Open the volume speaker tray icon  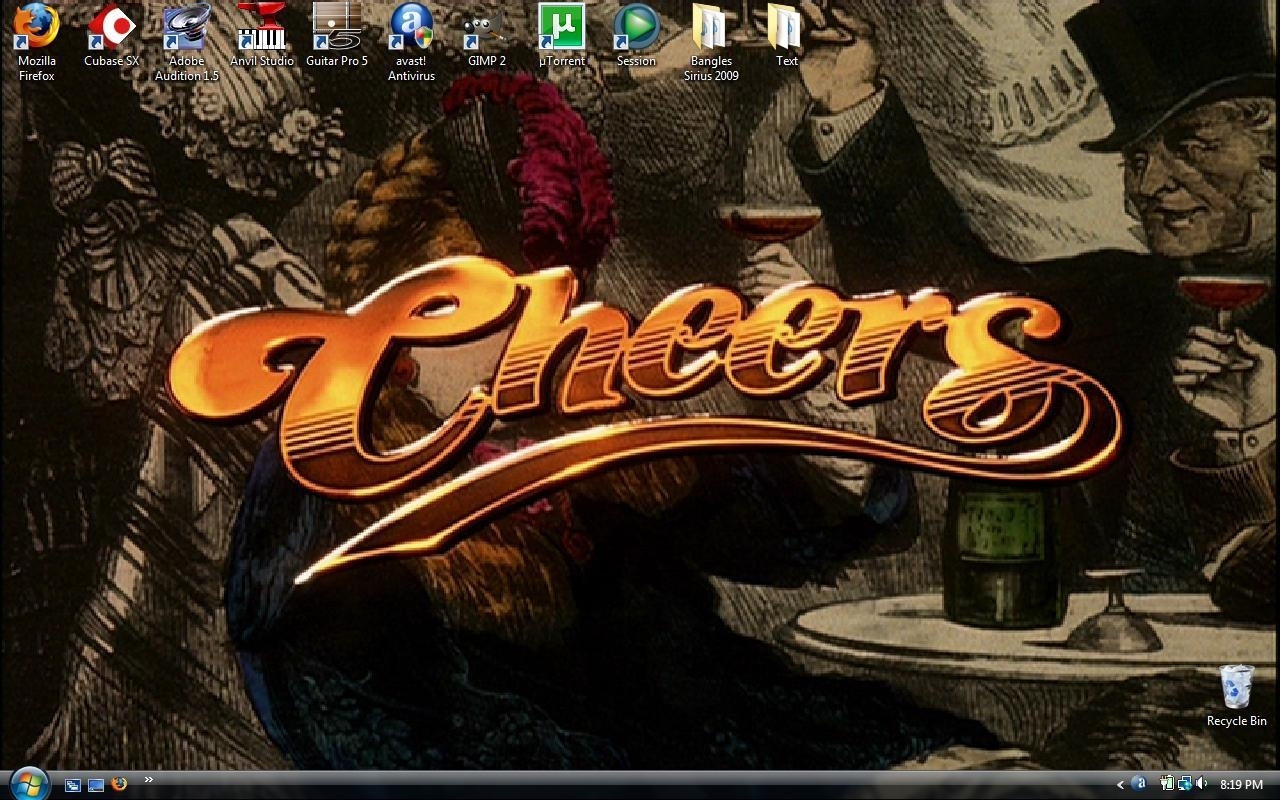pyautogui.click(x=1201, y=784)
